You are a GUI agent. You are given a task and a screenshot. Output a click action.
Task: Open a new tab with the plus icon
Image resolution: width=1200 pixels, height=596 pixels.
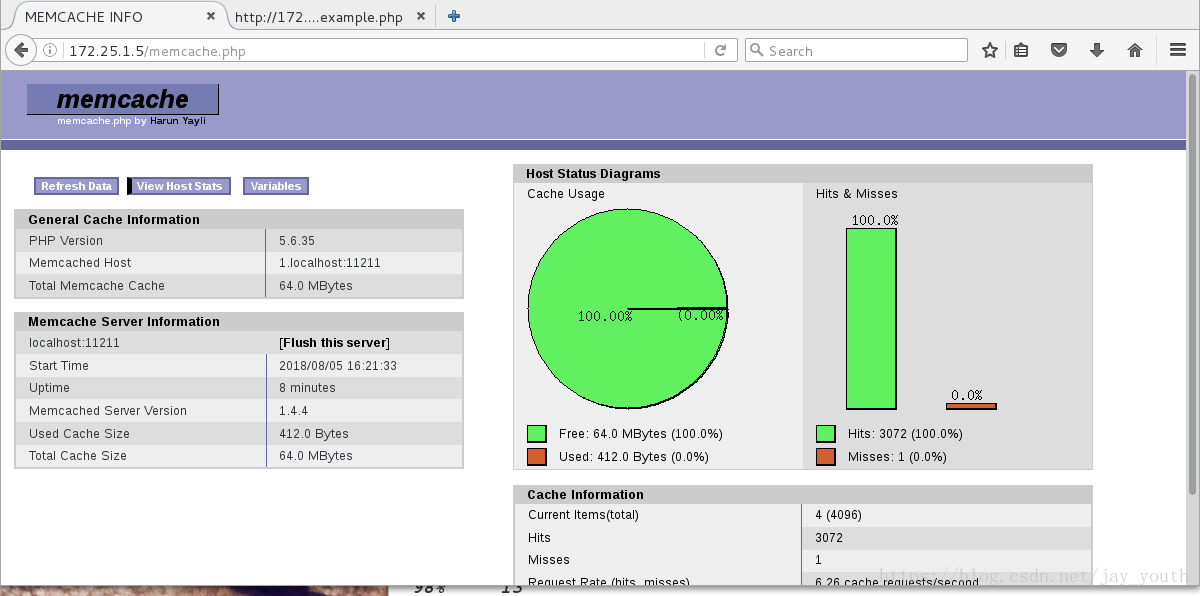click(454, 16)
